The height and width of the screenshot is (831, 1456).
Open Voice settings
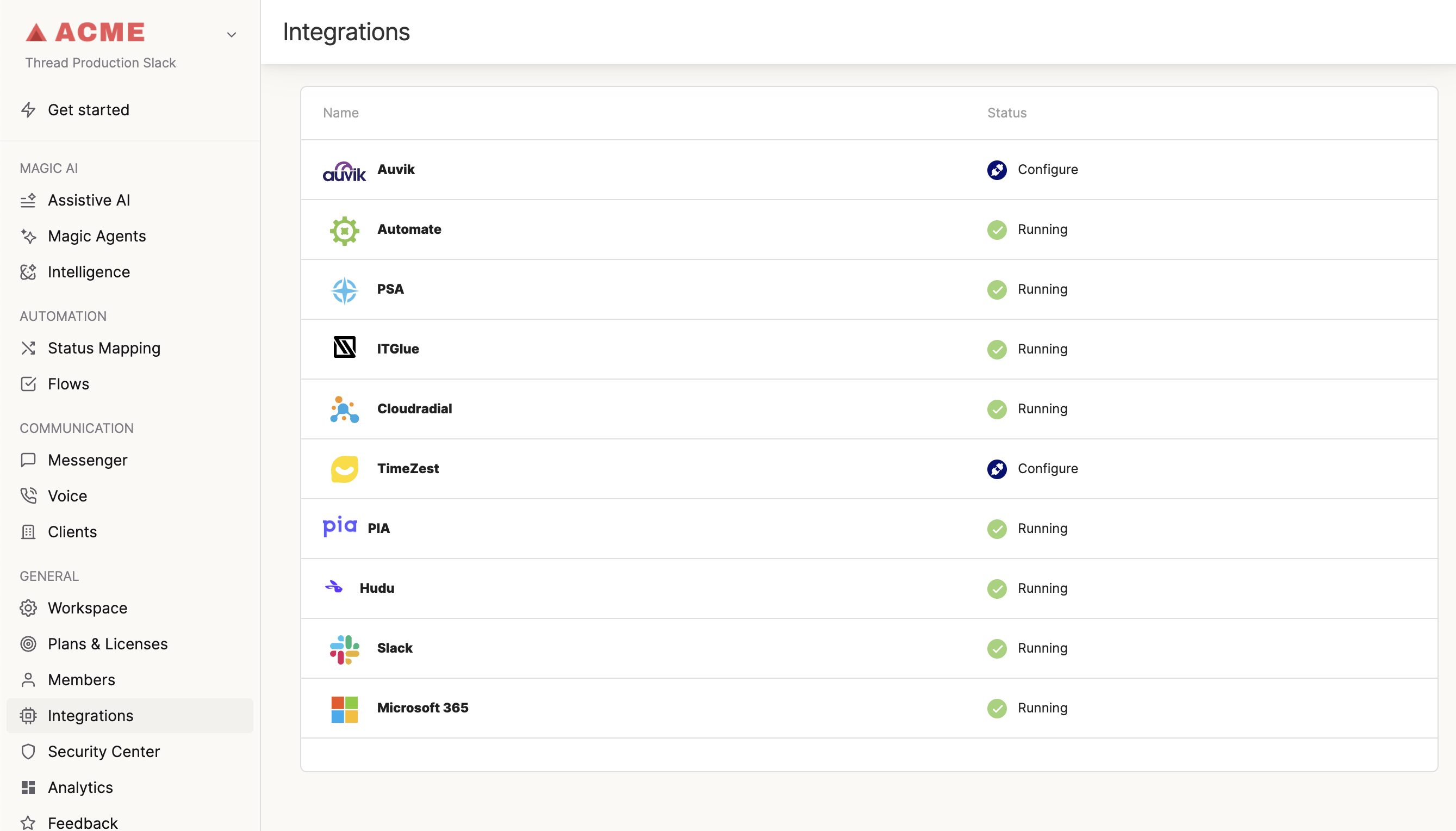click(x=67, y=495)
